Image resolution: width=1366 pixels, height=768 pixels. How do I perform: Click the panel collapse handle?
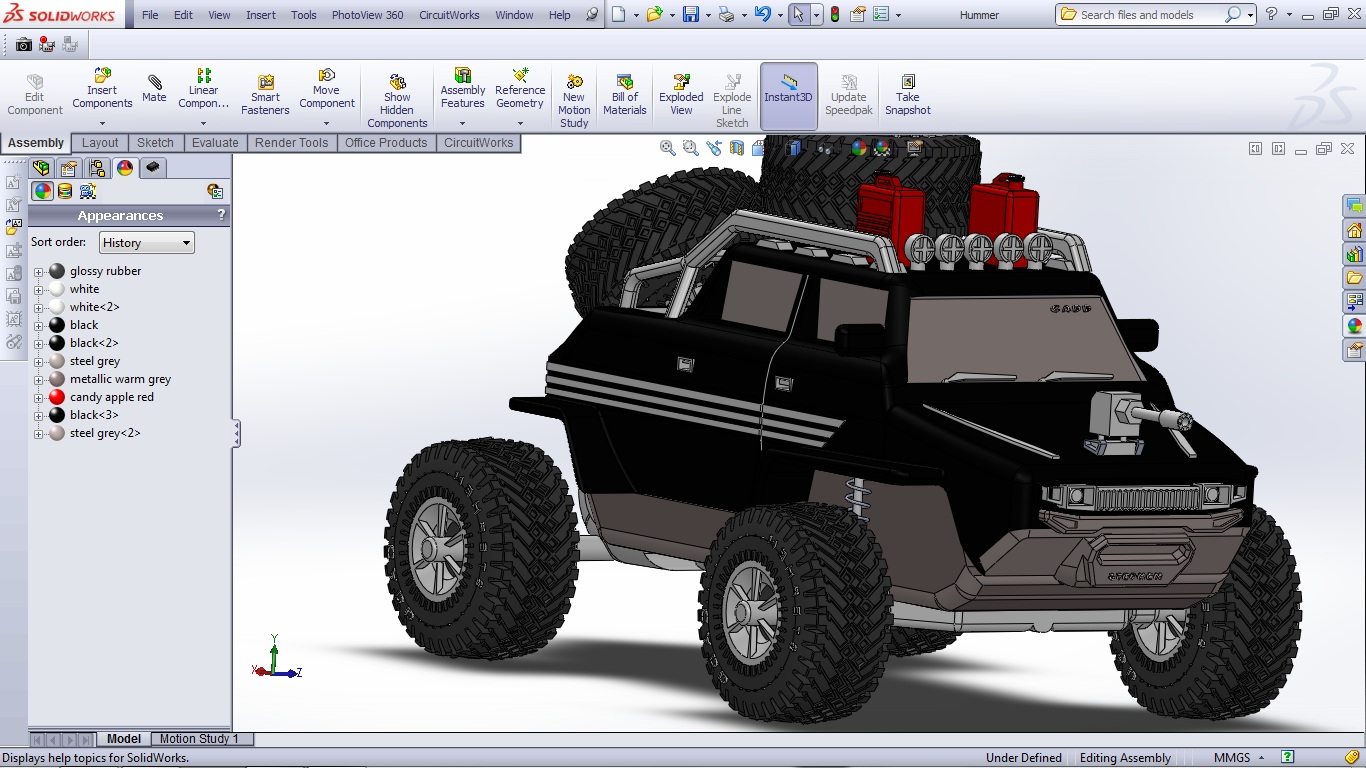pyautogui.click(x=237, y=434)
